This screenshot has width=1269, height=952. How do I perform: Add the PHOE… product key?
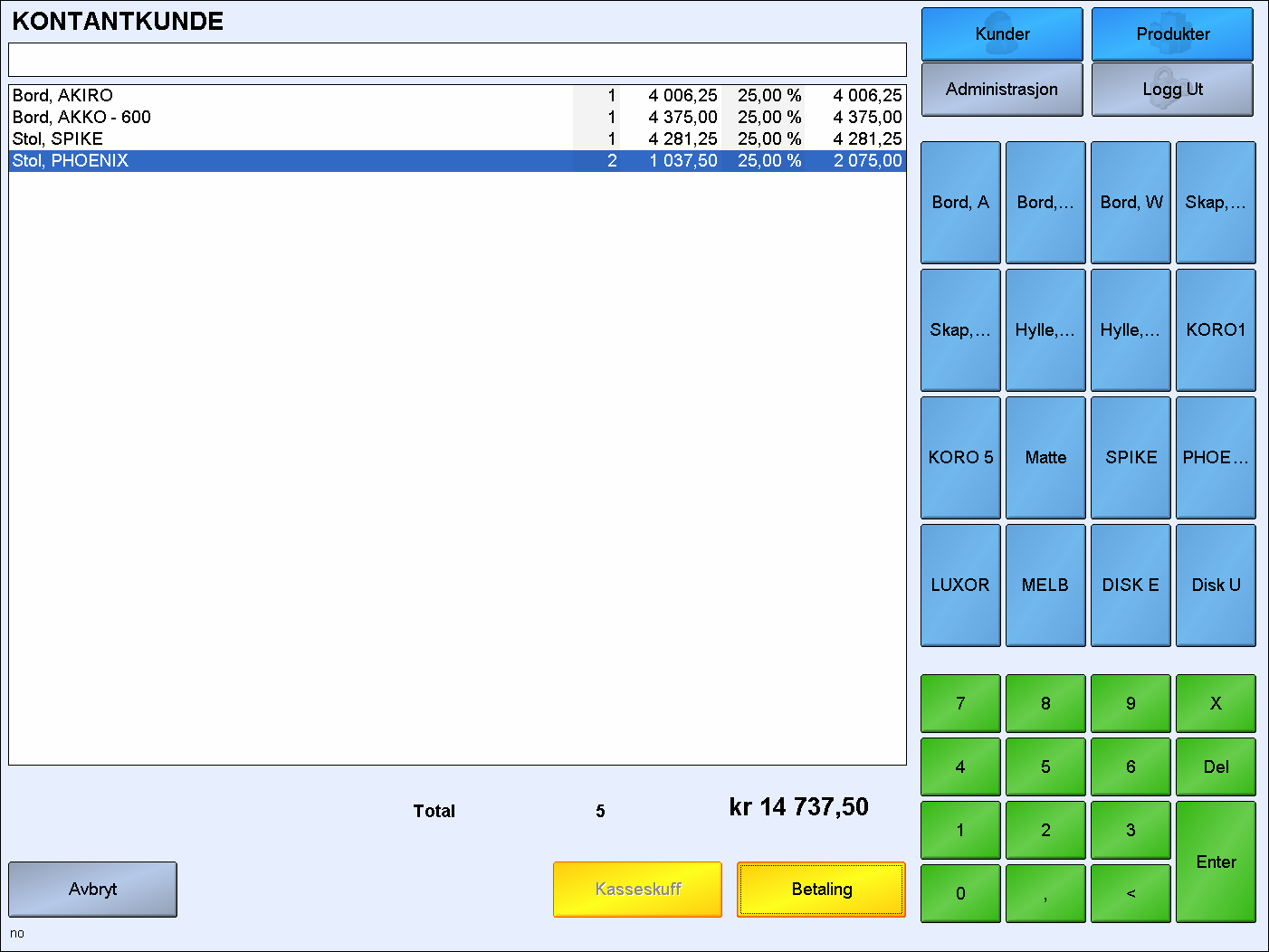[x=1216, y=458]
